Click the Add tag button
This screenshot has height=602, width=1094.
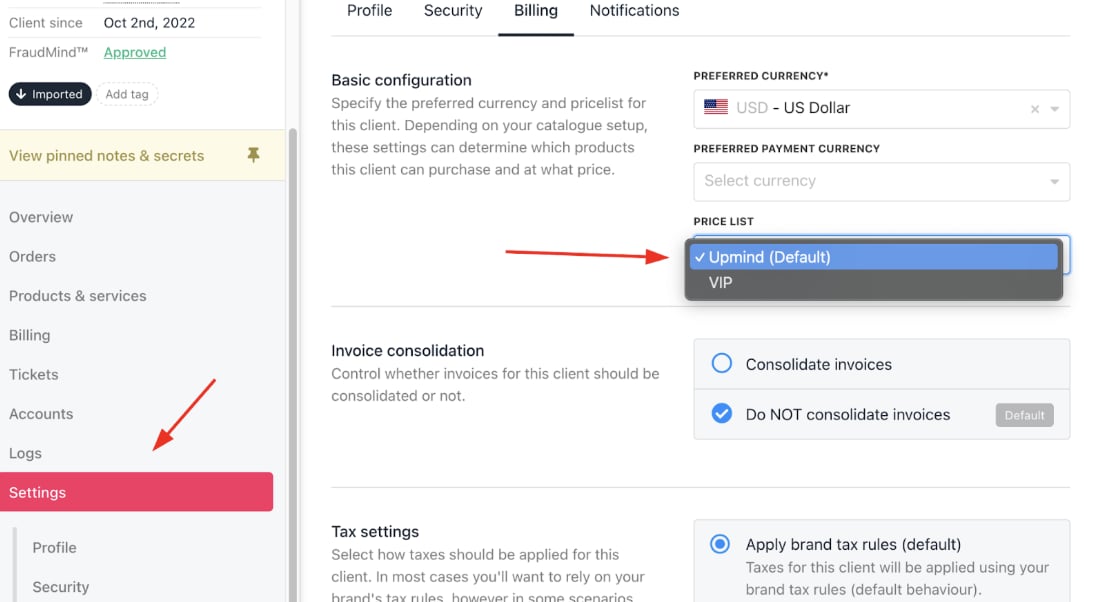pyautogui.click(x=127, y=94)
